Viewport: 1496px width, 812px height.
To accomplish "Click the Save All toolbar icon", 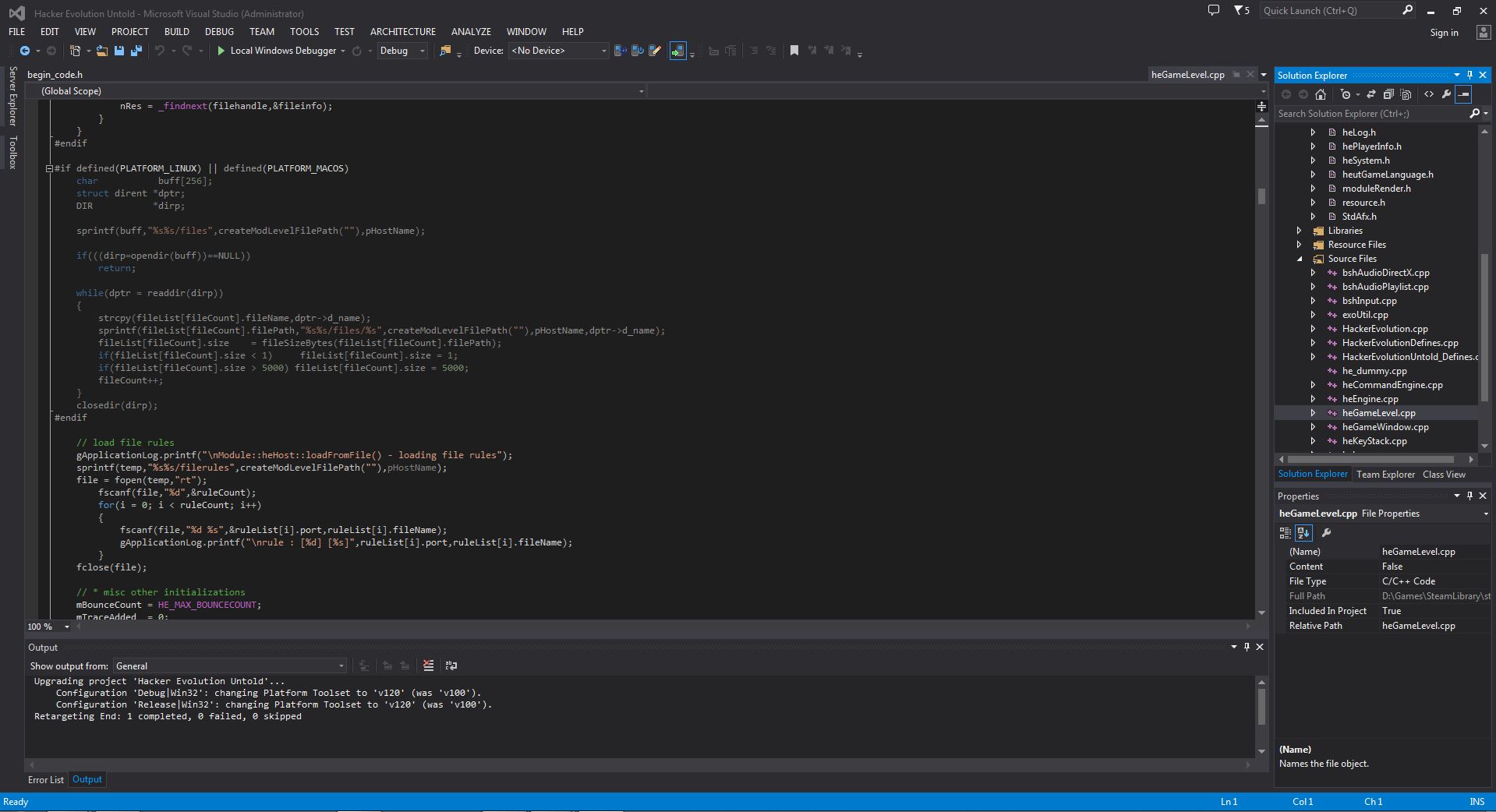I will coord(136,51).
